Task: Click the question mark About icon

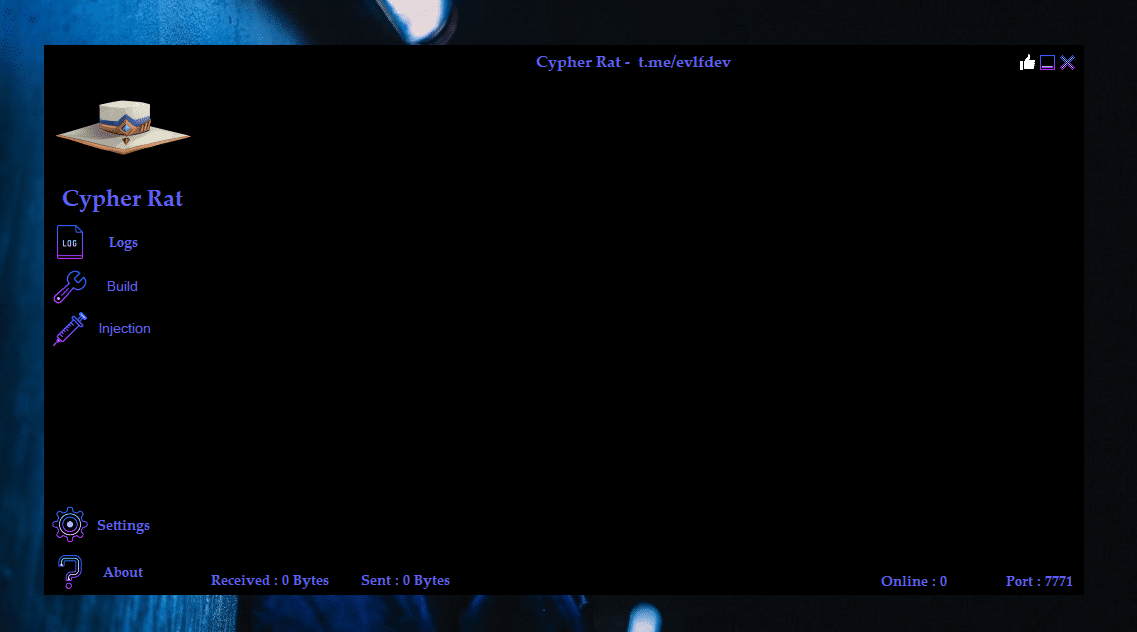Action: [x=70, y=572]
